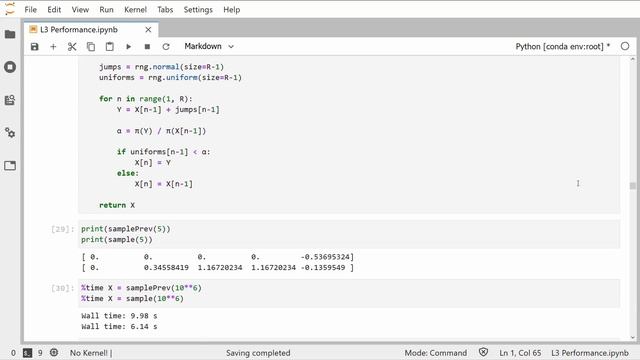Click the Saving completed status message

pyautogui.click(x=258, y=353)
